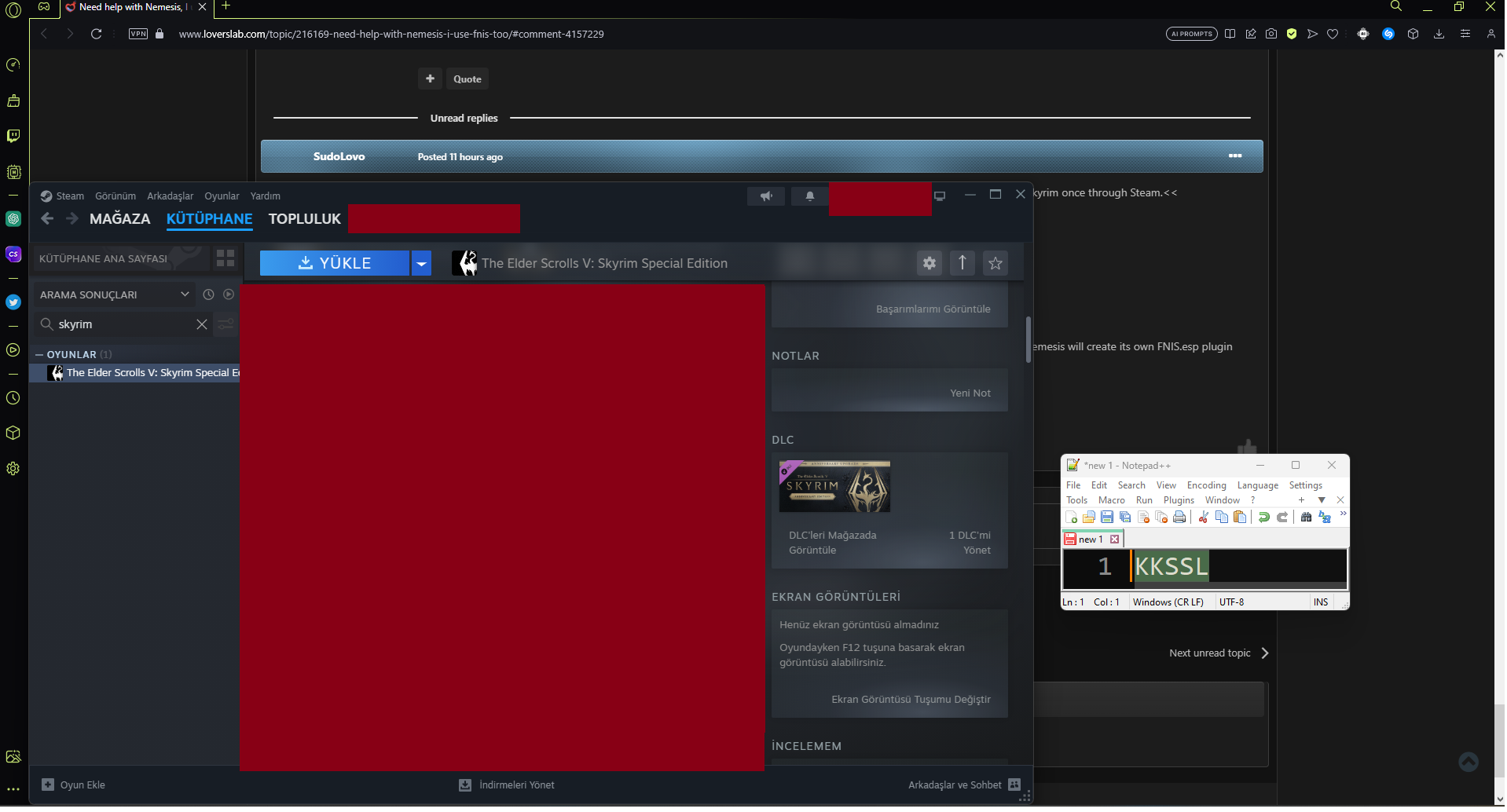Open browser snapshot camera icon
This screenshot has height=812, width=1507.
pyautogui.click(x=1271, y=34)
